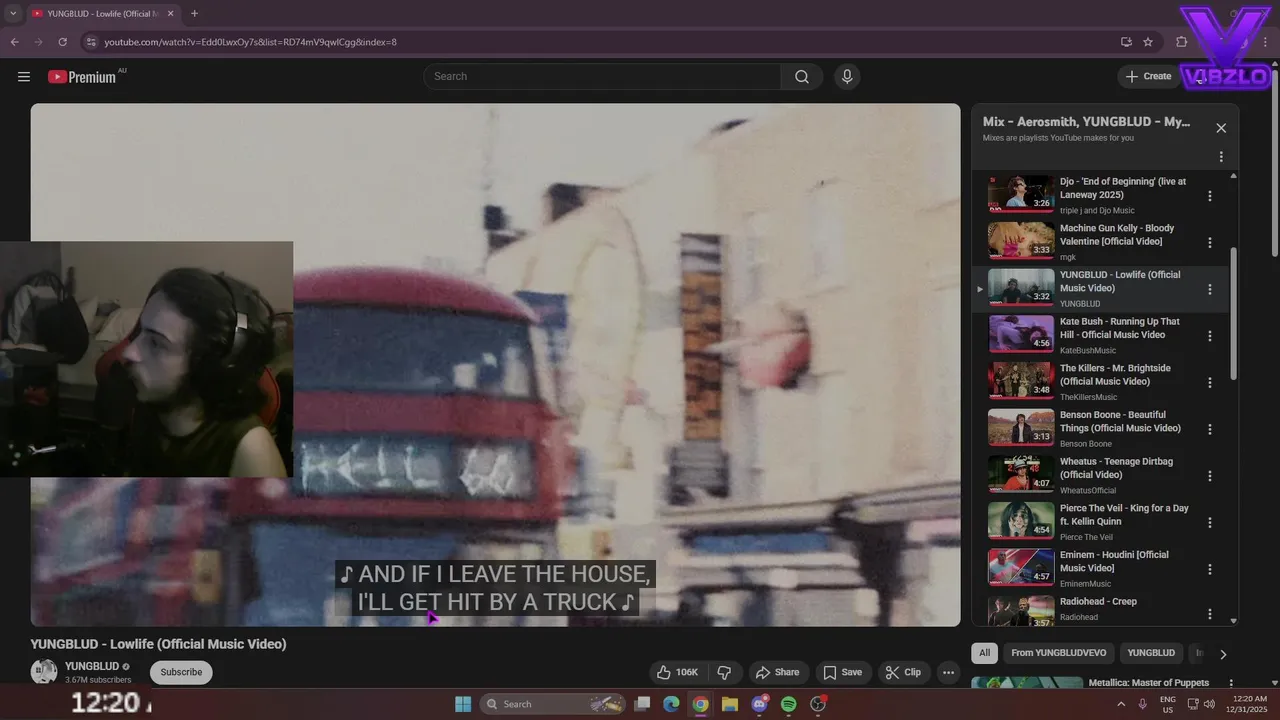
Task: Open the Windows Start menu
Action: click(x=463, y=704)
